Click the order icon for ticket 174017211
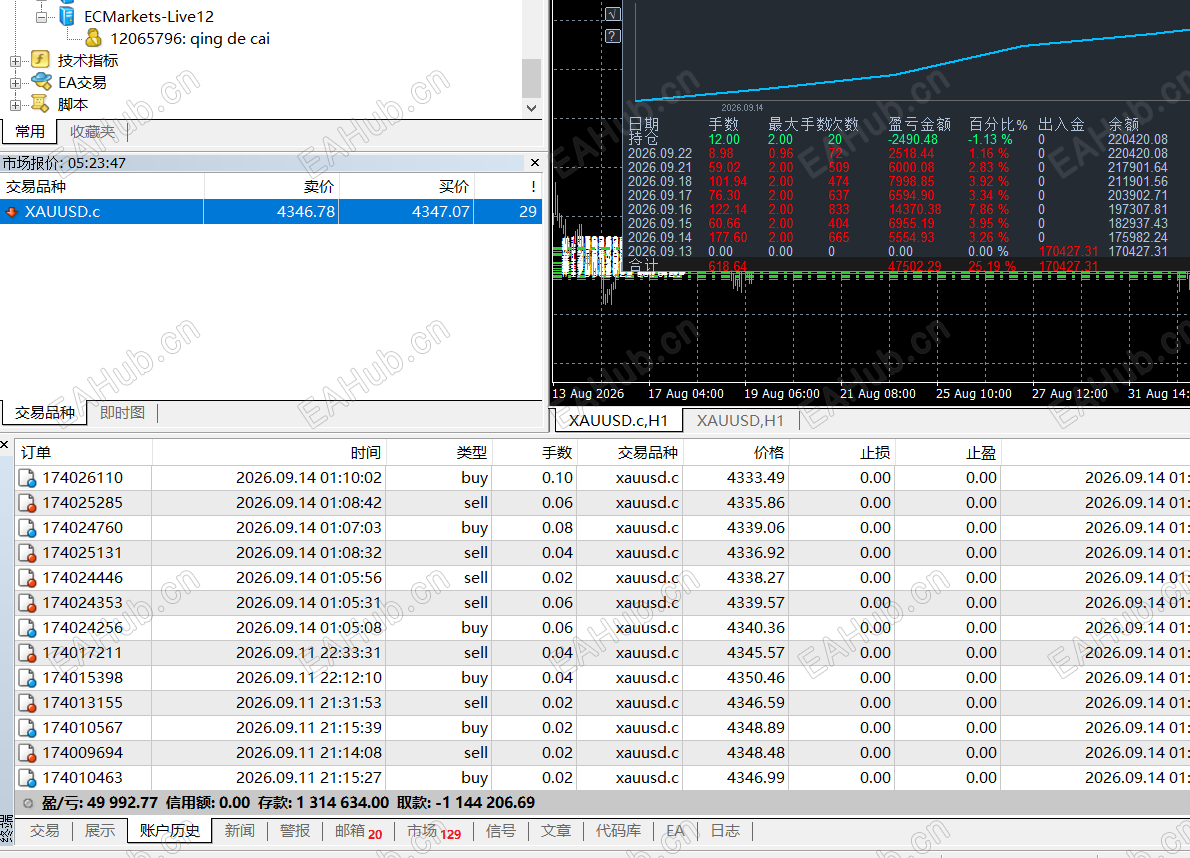 pyautogui.click(x=27, y=653)
